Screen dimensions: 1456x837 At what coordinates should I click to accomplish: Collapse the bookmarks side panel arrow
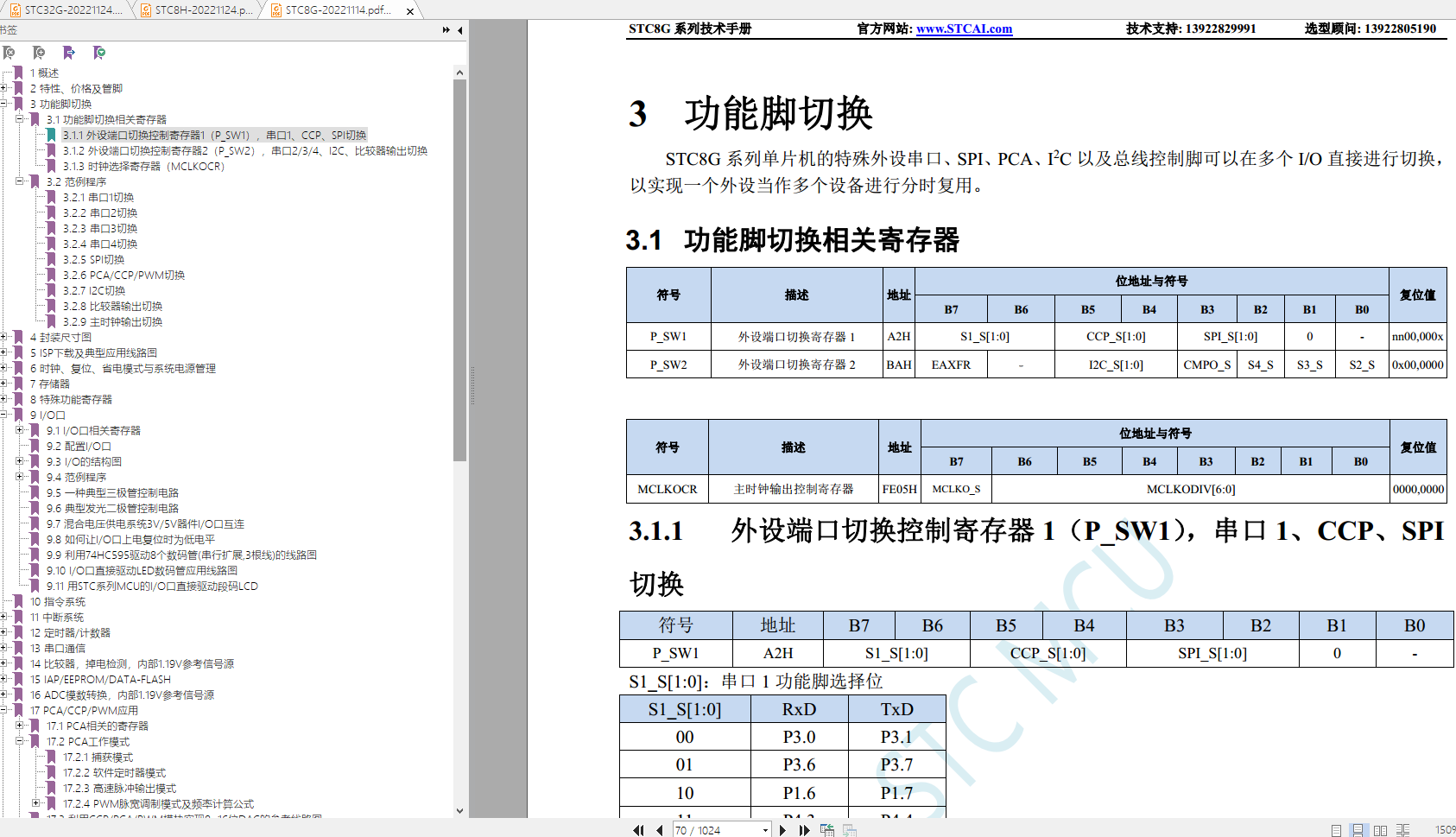(x=460, y=30)
